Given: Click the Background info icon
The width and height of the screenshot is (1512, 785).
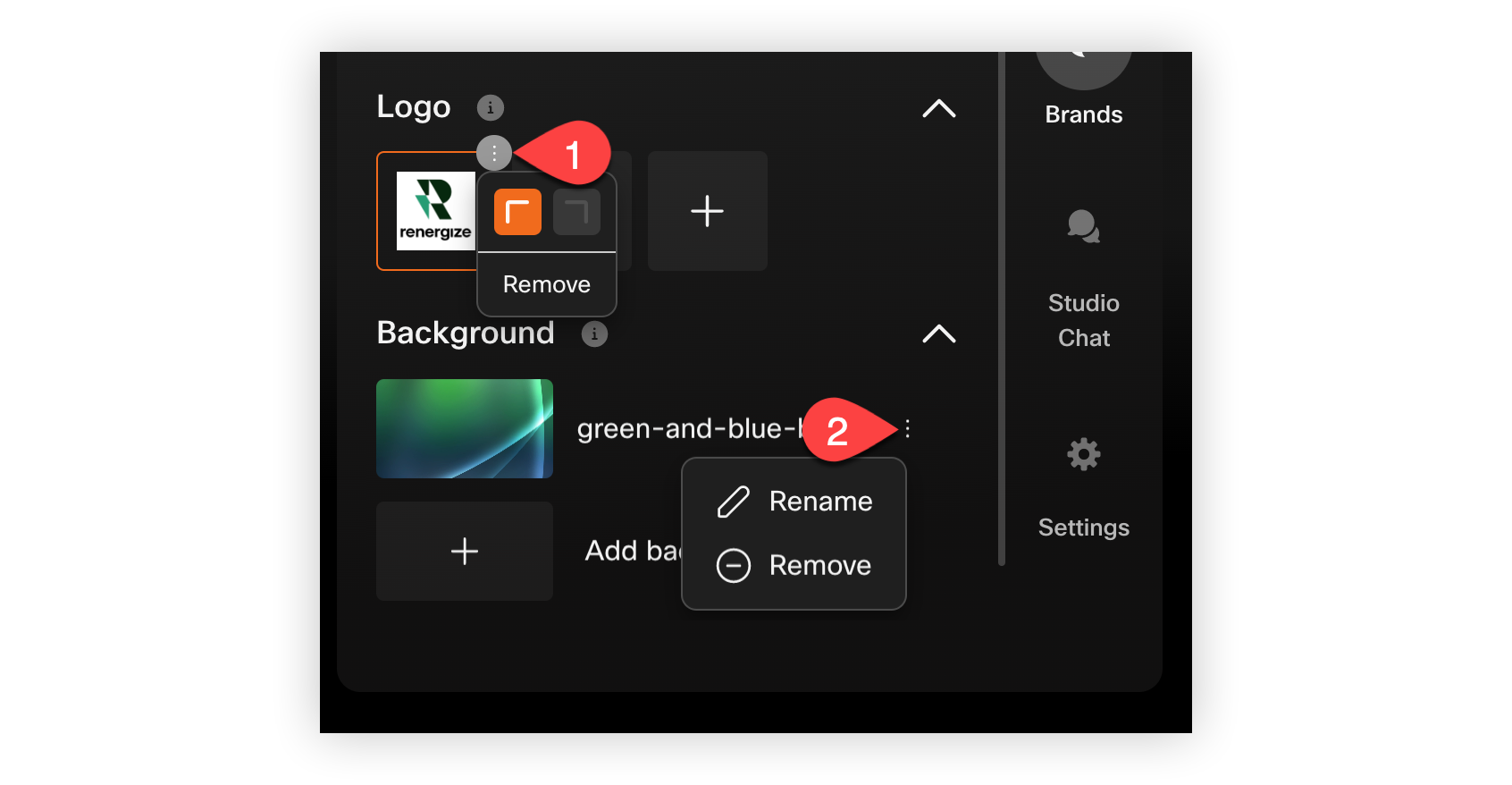Looking at the screenshot, I should point(594,333).
